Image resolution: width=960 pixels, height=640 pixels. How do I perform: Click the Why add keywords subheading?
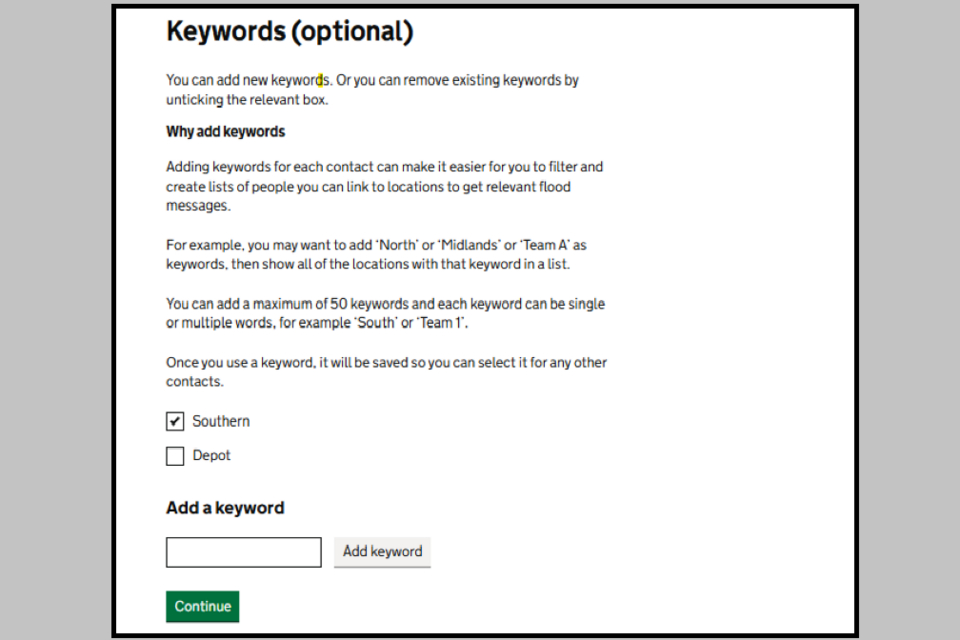pyautogui.click(x=225, y=132)
